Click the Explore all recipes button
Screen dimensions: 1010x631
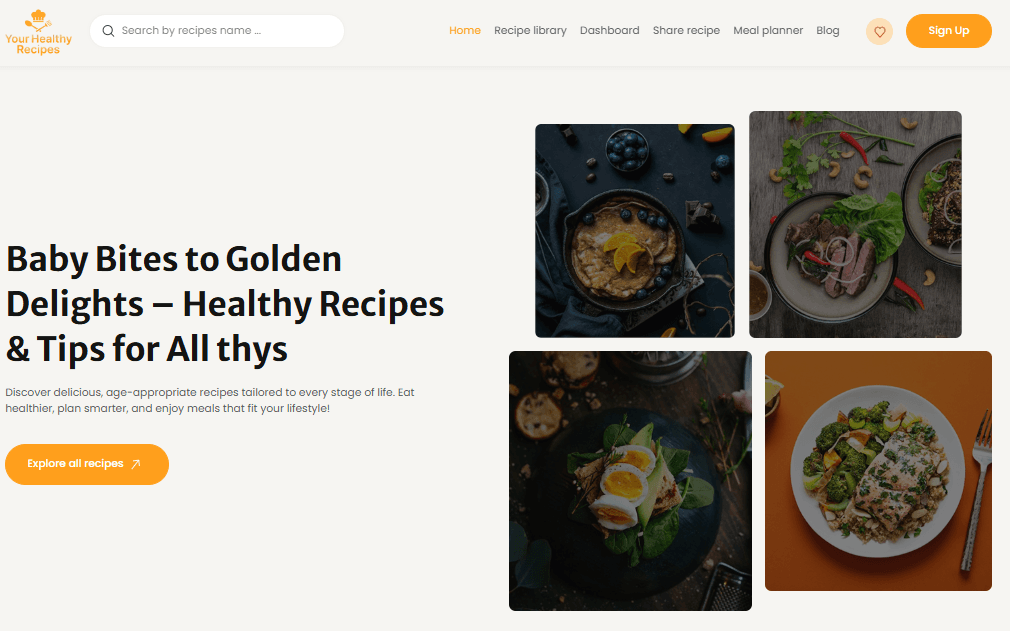click(x=87, y=464)
